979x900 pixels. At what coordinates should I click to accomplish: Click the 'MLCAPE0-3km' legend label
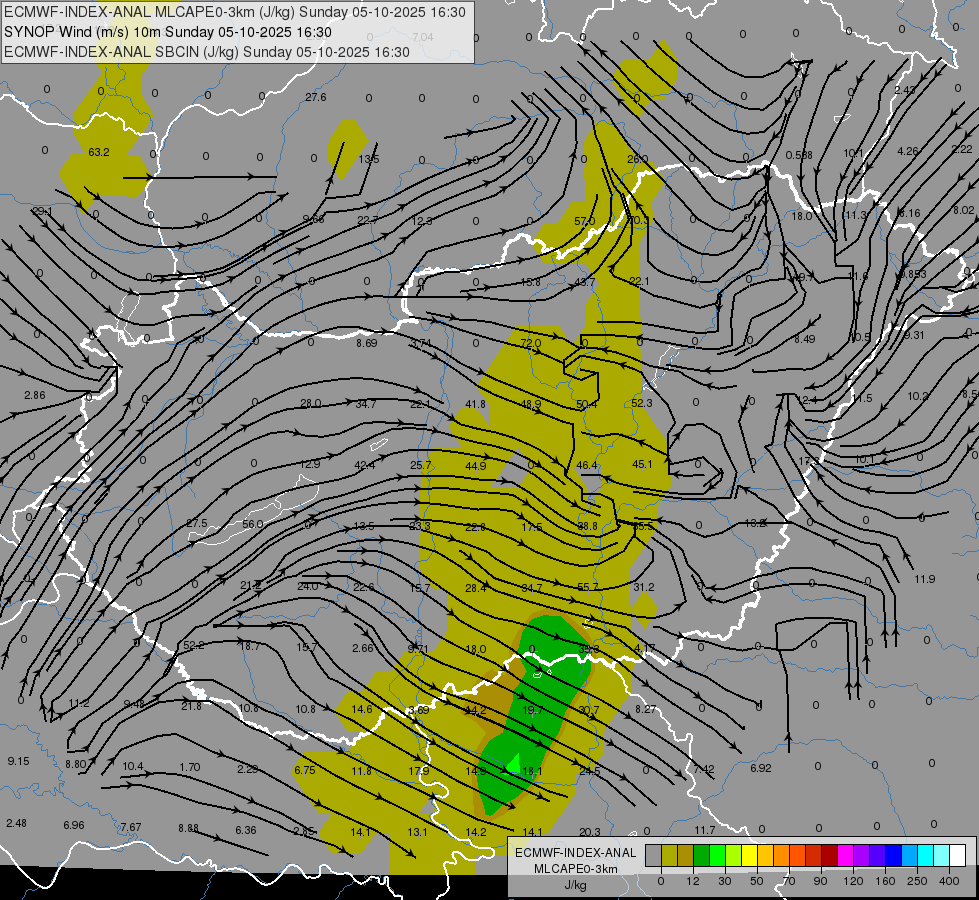[x=576, y=869]
